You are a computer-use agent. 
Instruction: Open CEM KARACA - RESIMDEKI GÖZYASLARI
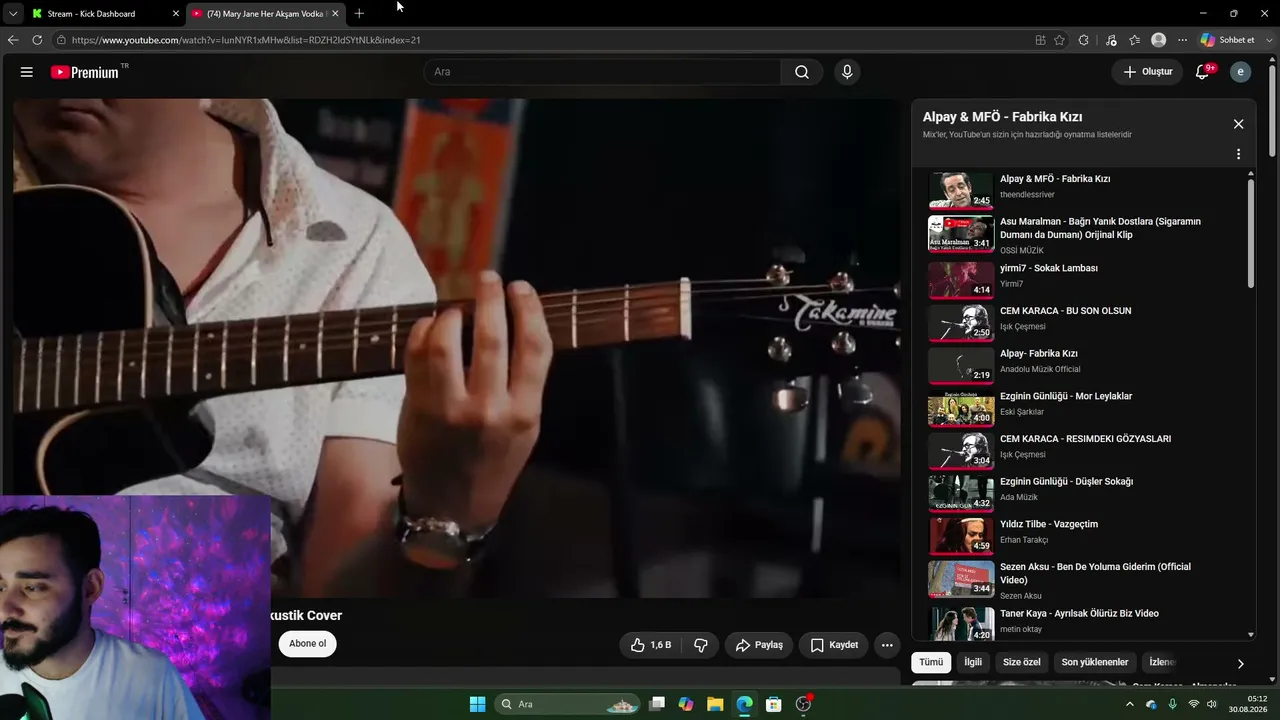tap(1085, 439)
